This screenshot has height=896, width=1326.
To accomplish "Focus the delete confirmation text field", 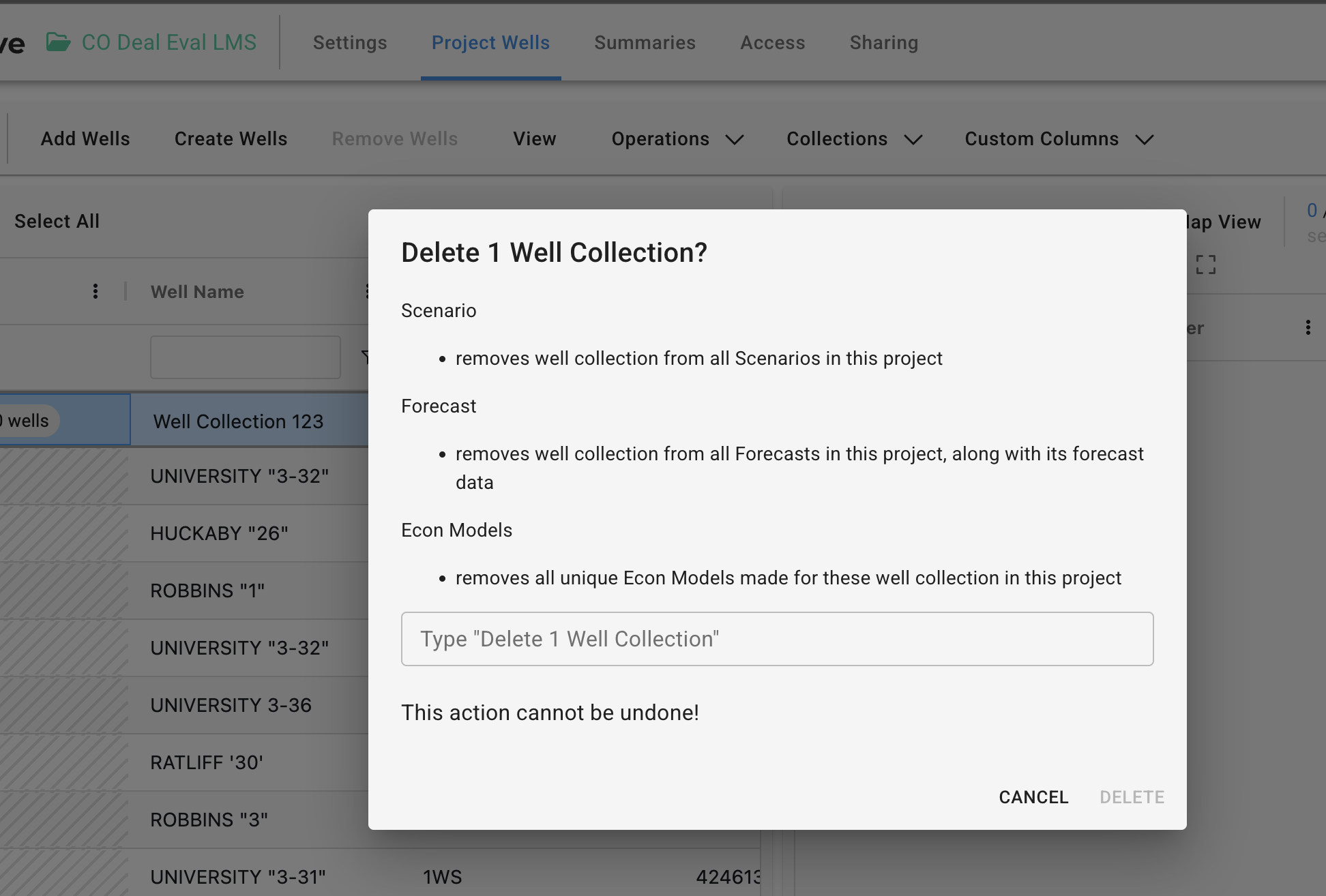I will pyautogui.click(x=777, y=639).
